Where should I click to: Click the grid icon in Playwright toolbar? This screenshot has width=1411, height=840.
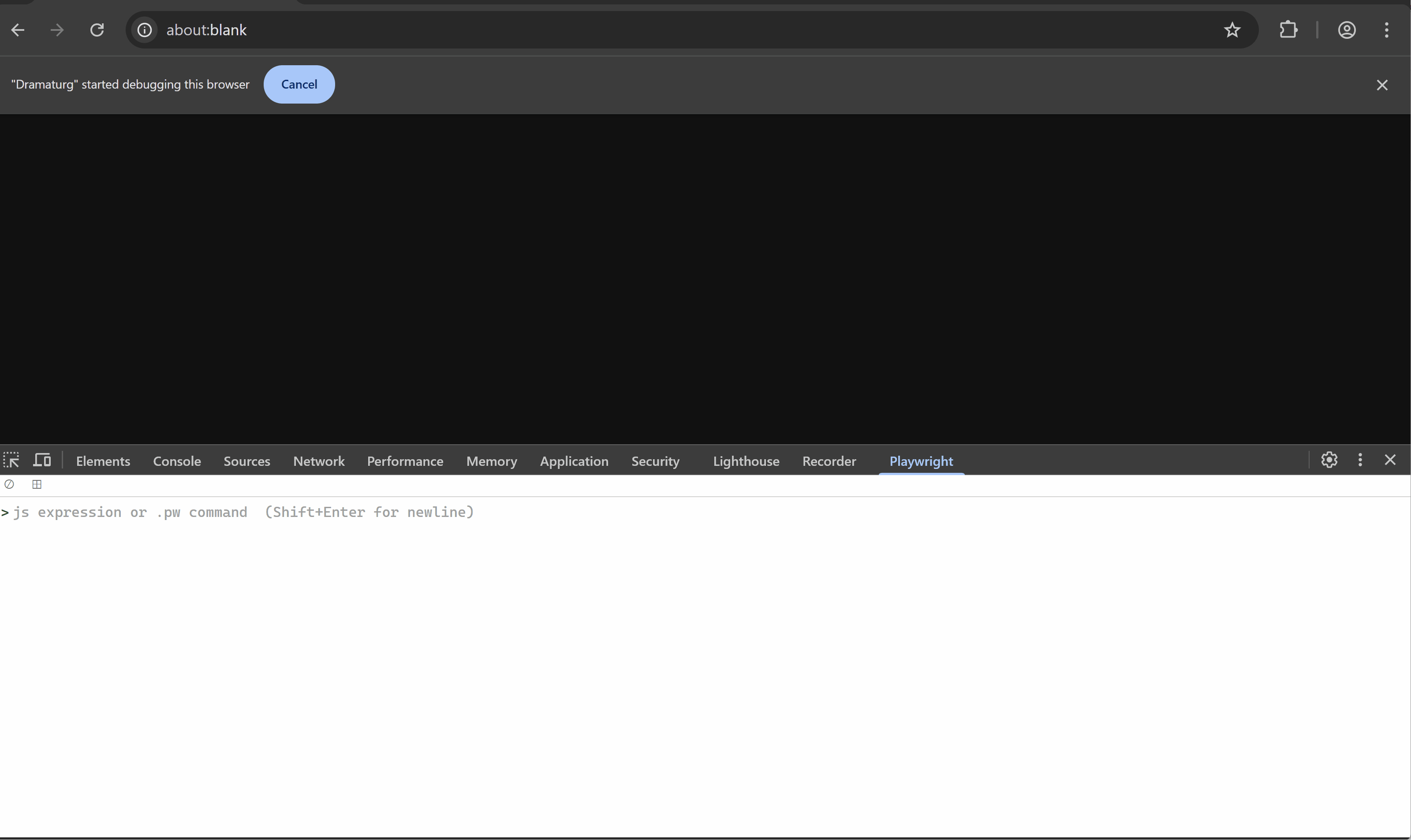tap(37, 484)
